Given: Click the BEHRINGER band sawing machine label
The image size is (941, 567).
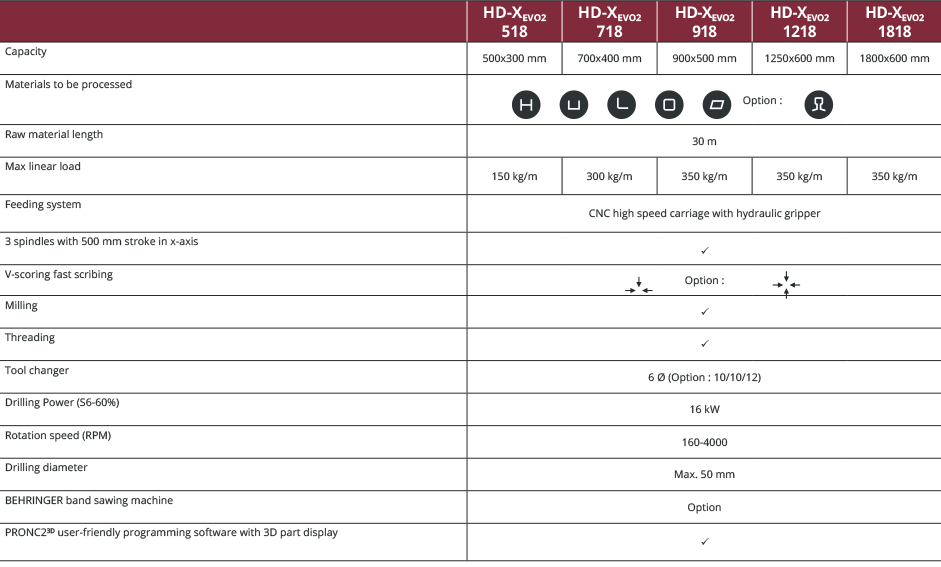Looking at the screenshot, I should pyautogui.click(x=89, y=500).
